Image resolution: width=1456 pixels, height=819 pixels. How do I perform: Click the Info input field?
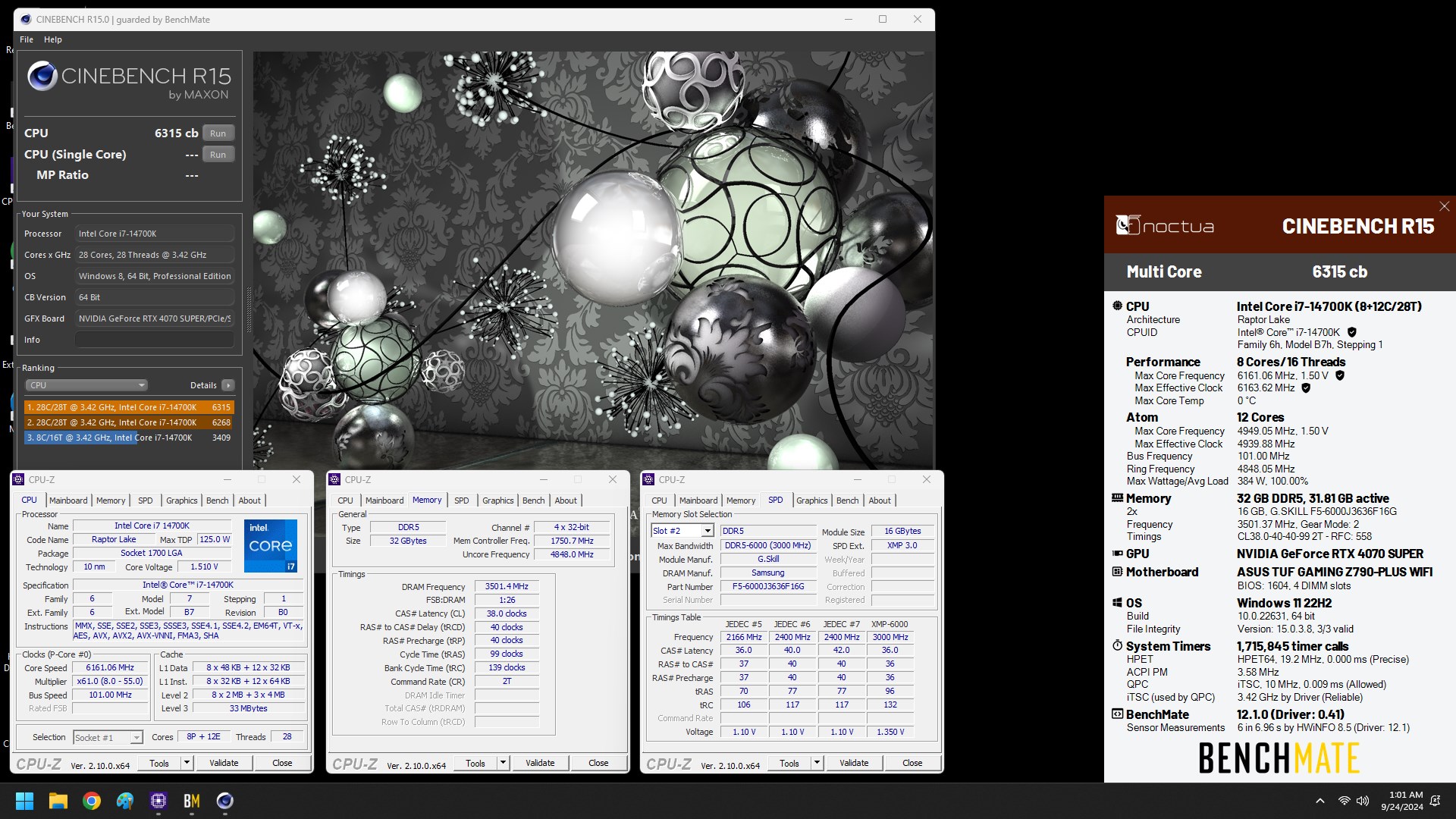154,340
